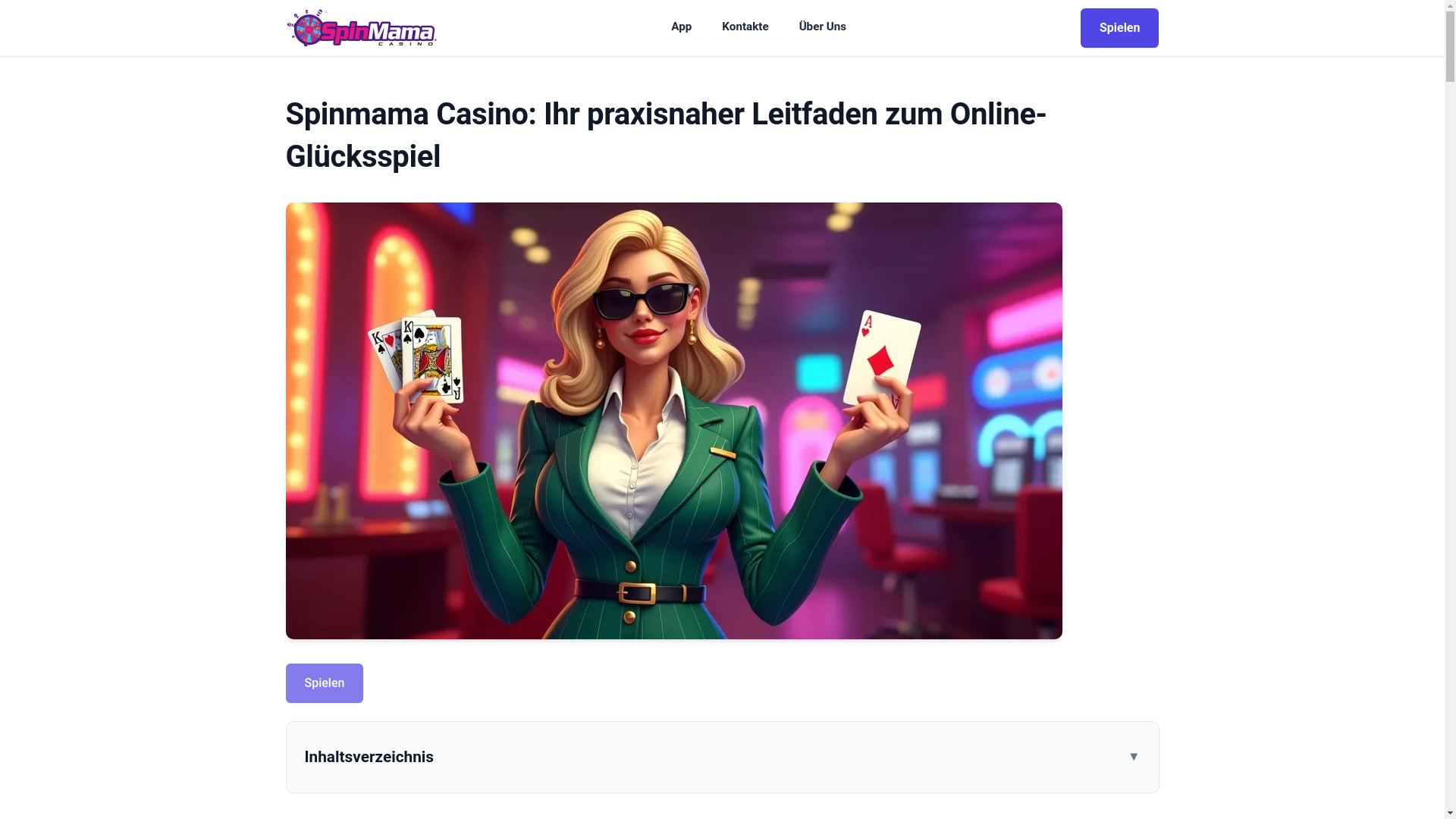This screenshot has height=819, width=1456.
Task: Click the SpinMama Casino logo
Action: [362, 28]
